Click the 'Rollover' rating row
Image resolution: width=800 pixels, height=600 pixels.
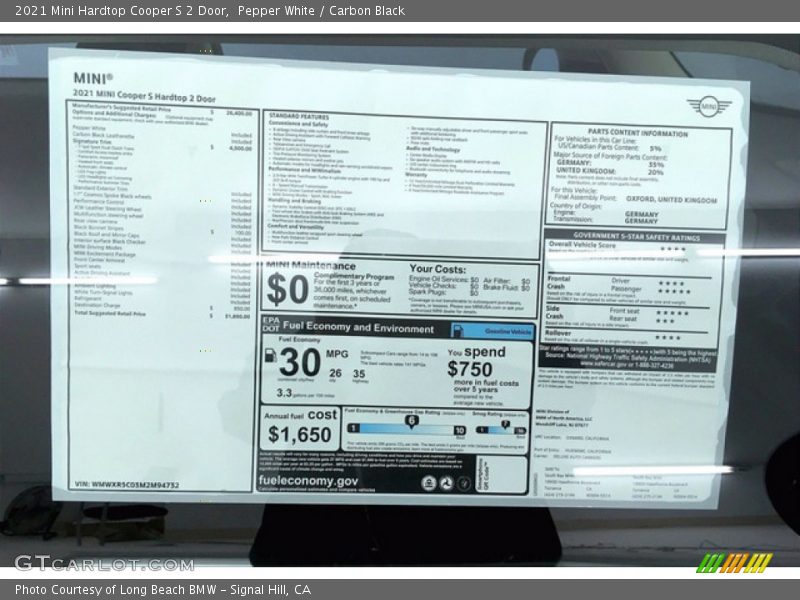(626, 335)
